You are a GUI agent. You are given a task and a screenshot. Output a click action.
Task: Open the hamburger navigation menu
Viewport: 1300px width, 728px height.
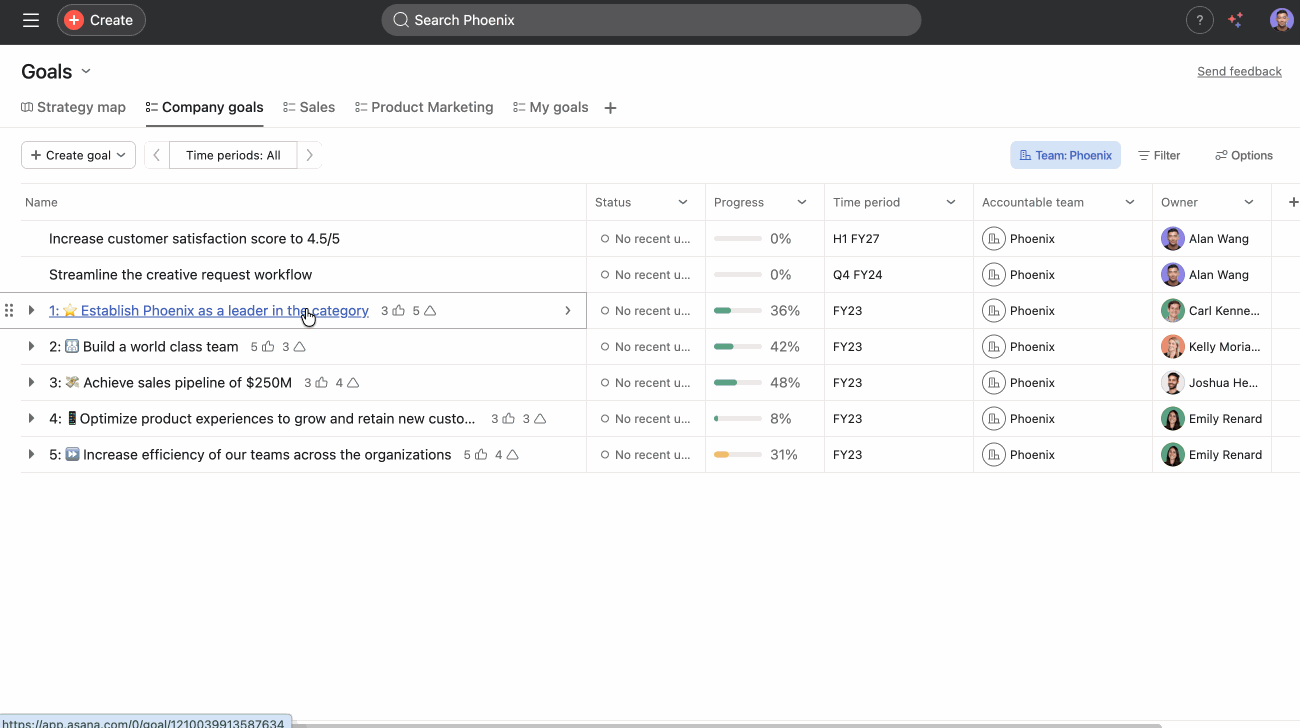coord(31,20)
